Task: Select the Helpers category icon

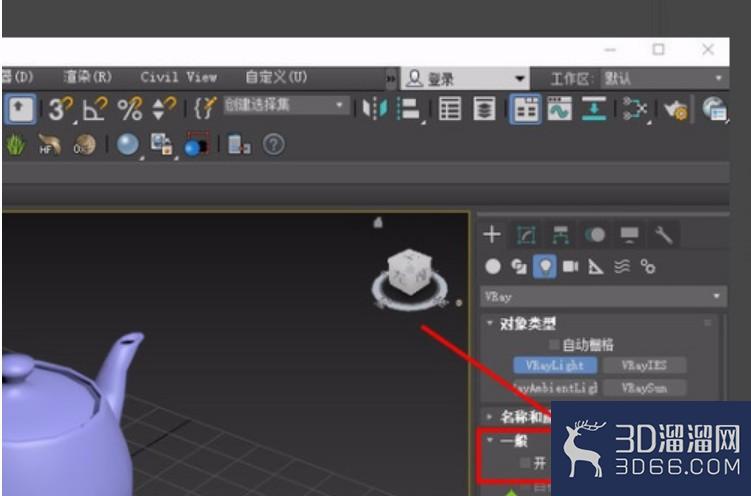Action: click(x=596, y=267)
